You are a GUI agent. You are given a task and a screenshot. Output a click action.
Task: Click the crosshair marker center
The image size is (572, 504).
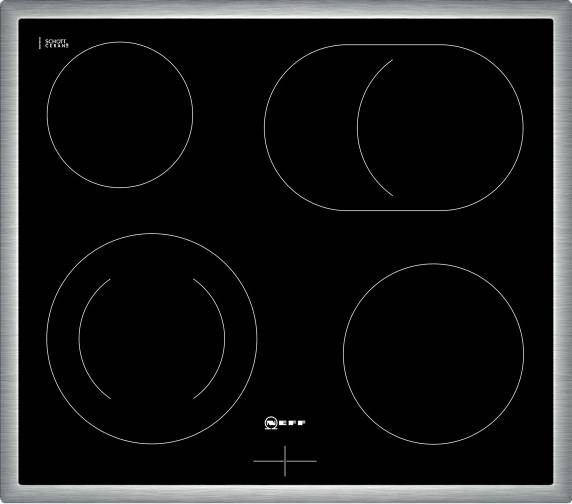click(285, 461)
